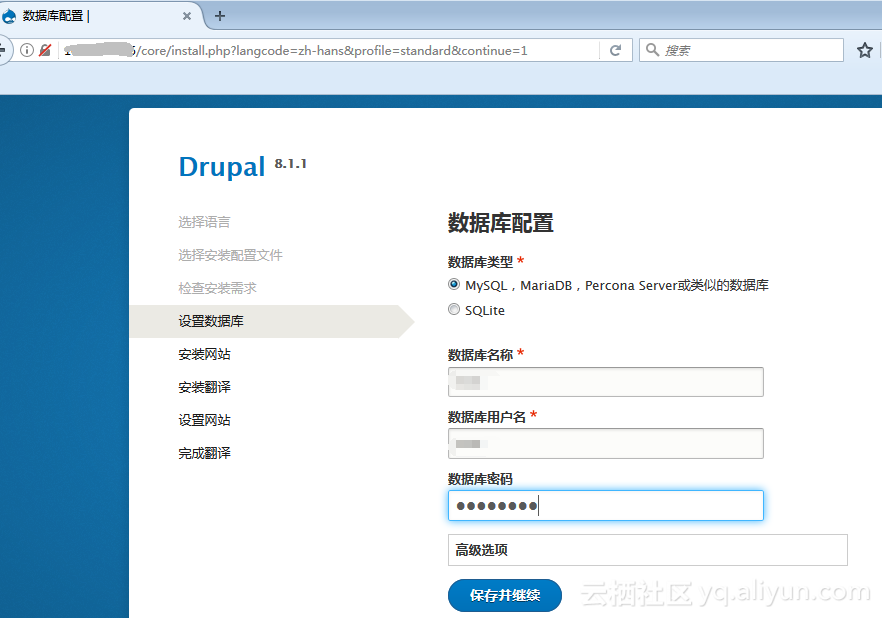Click the 保存并继续 button
882x618 pixels.
505,595
